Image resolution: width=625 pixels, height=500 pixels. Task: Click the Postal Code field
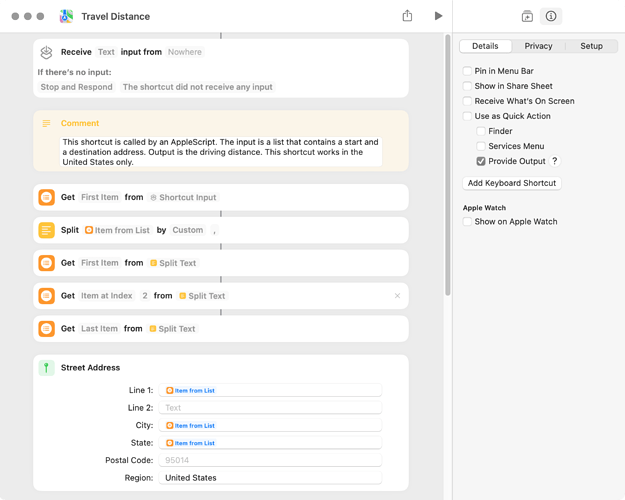click(270, 460)
